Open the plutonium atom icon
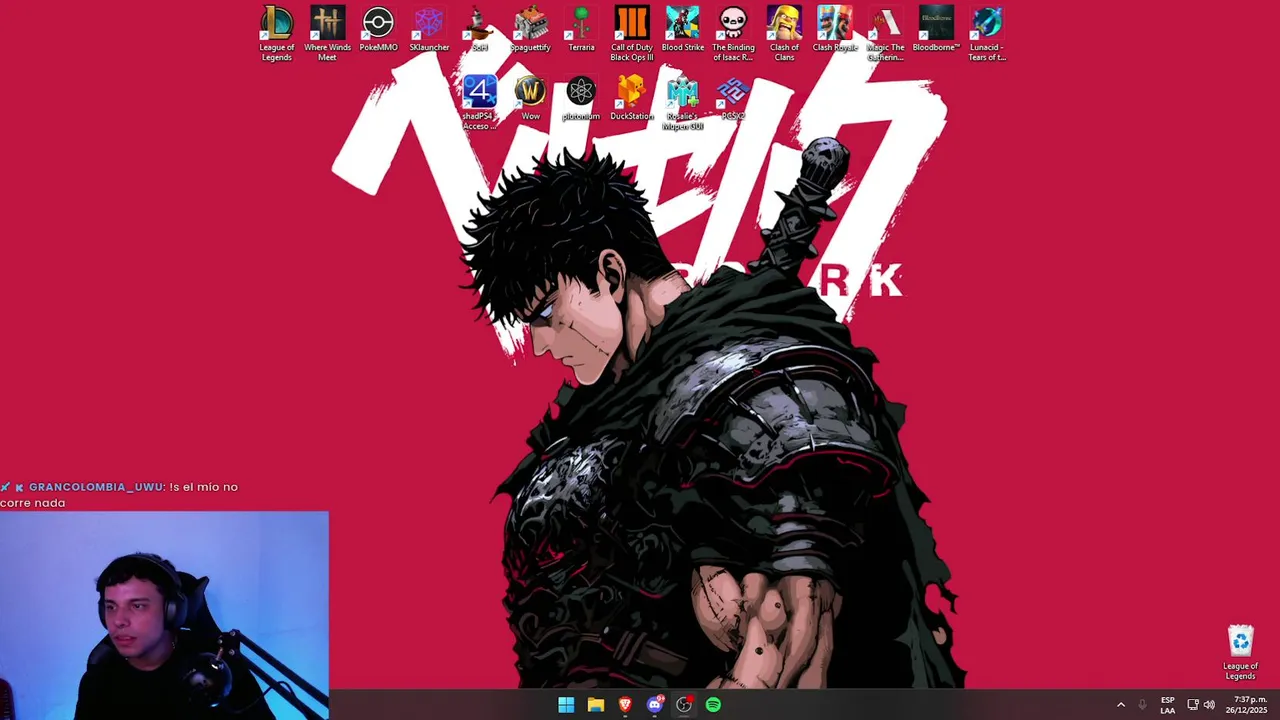1280x720 pixels. click(581, 98)
